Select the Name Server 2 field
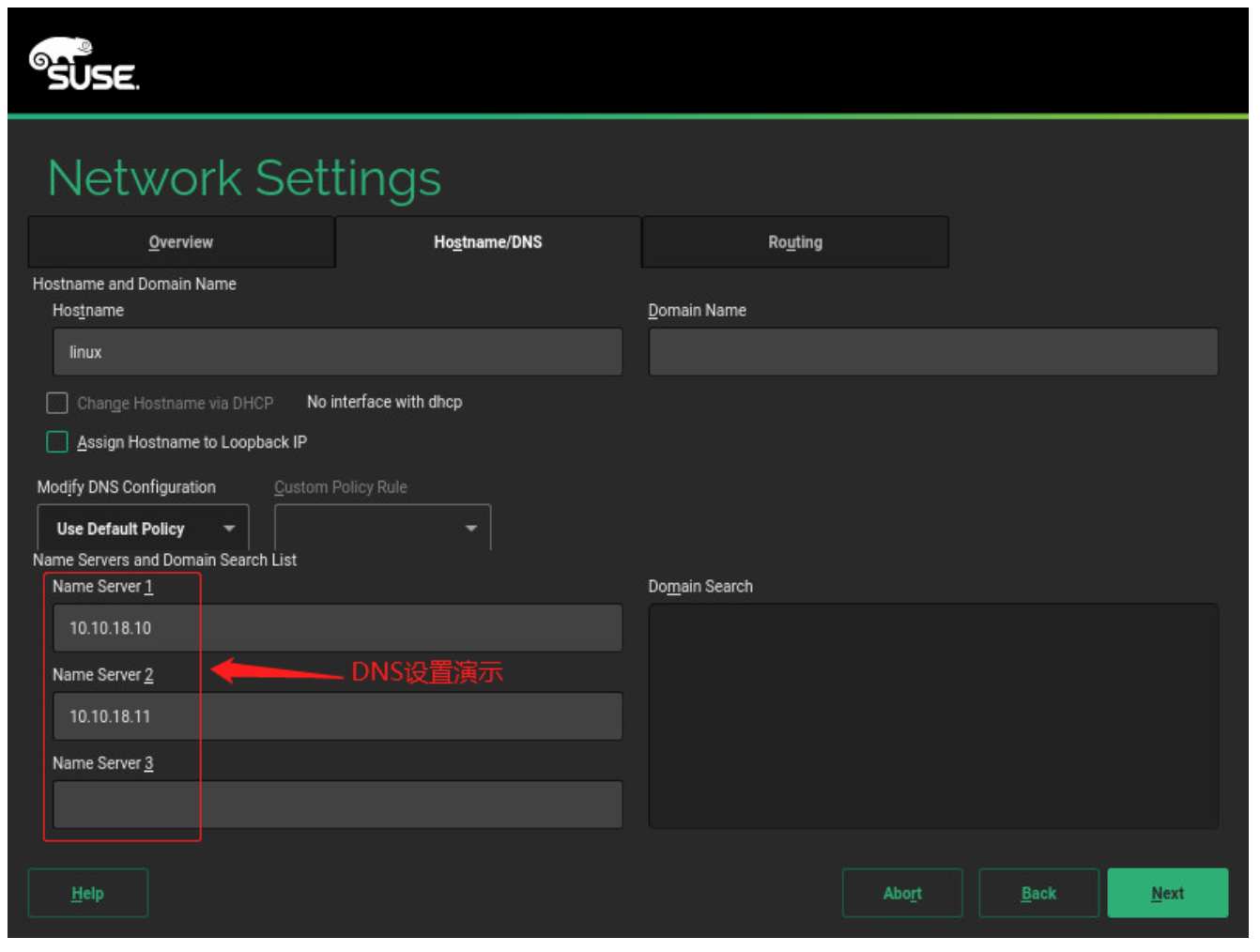Screen dimensions: 1260x952 [x=337, y=716]
